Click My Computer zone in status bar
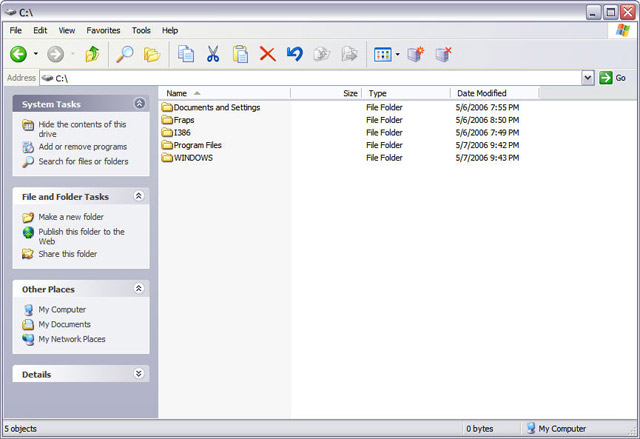 pos(556,428)
